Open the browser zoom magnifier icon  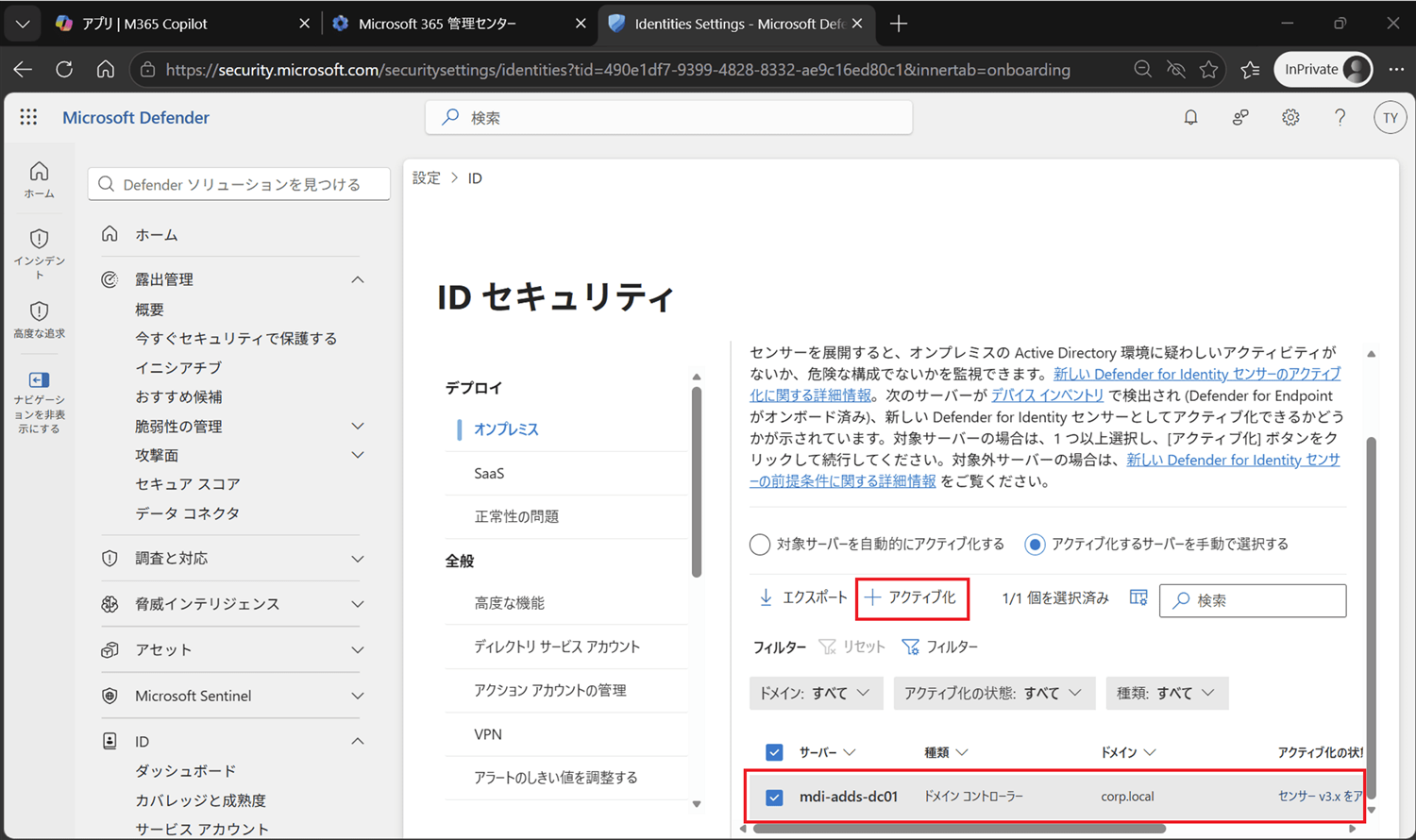pyautogui.click(x=1142, y=69)
